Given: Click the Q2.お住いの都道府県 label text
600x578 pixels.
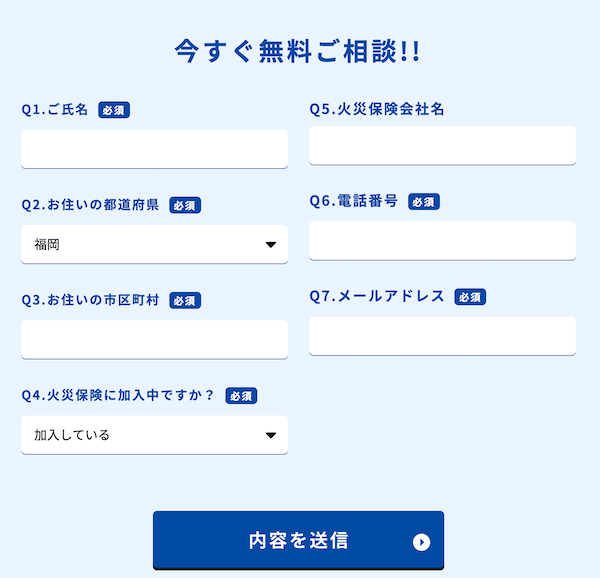Looking at the screenshot, I should (90, 205).
